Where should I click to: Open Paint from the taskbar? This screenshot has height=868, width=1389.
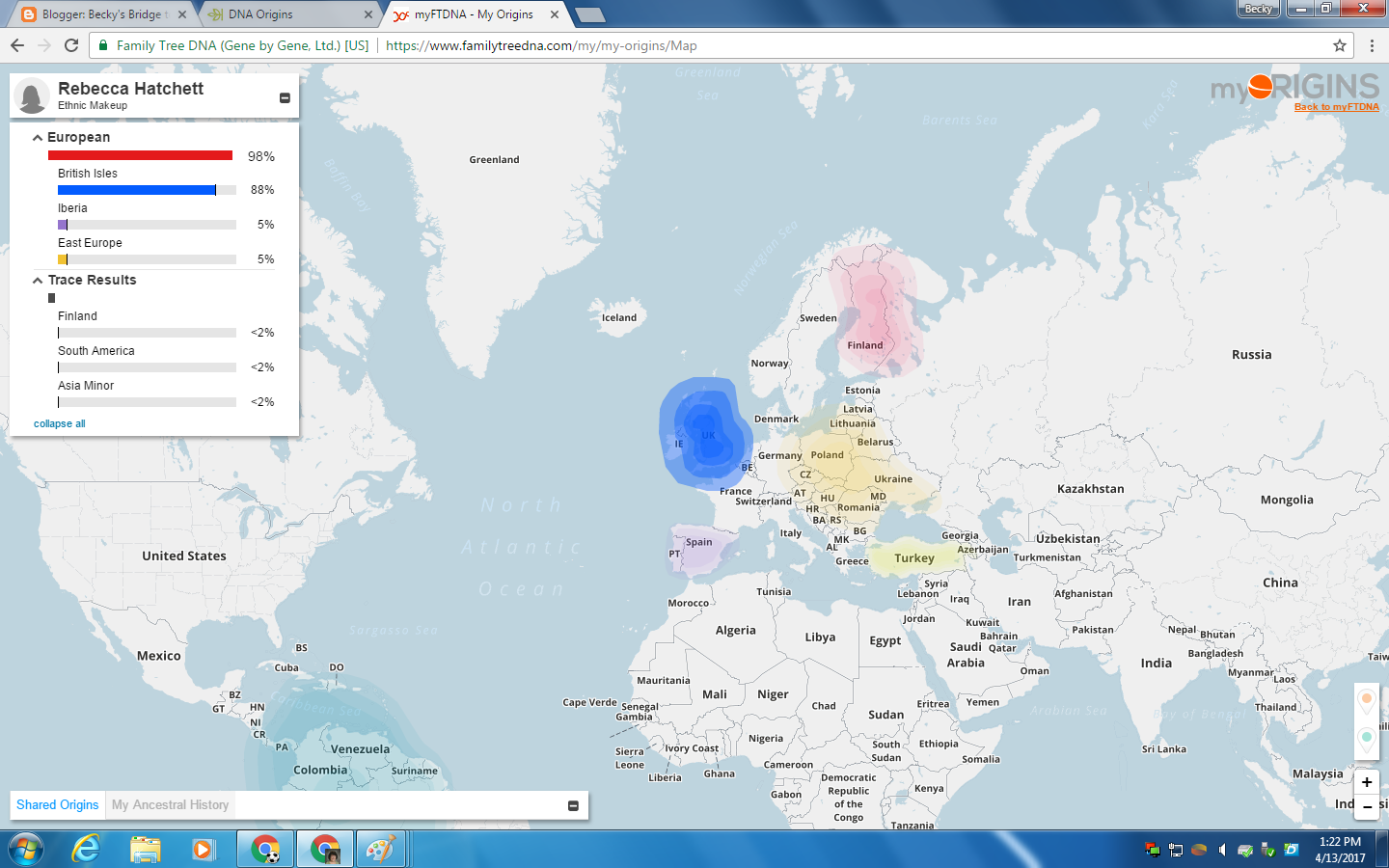pyautogui.click(x=381, y=850)
